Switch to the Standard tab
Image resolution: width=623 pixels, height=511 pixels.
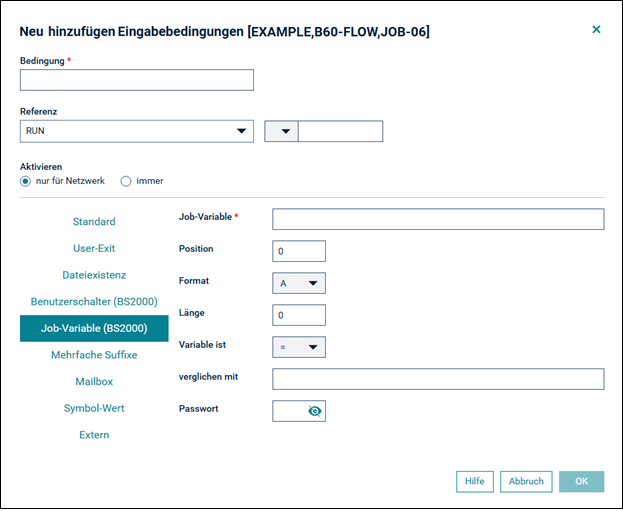point(94,221)
